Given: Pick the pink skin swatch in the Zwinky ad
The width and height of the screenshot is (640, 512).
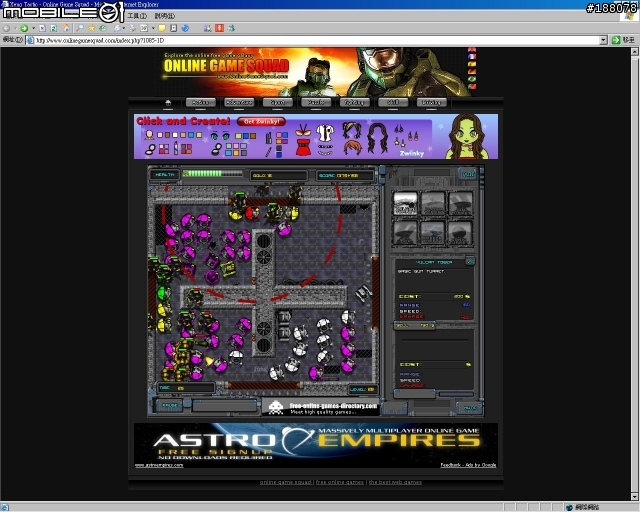Looking at the screenshot, I should (x=160, y=135).
